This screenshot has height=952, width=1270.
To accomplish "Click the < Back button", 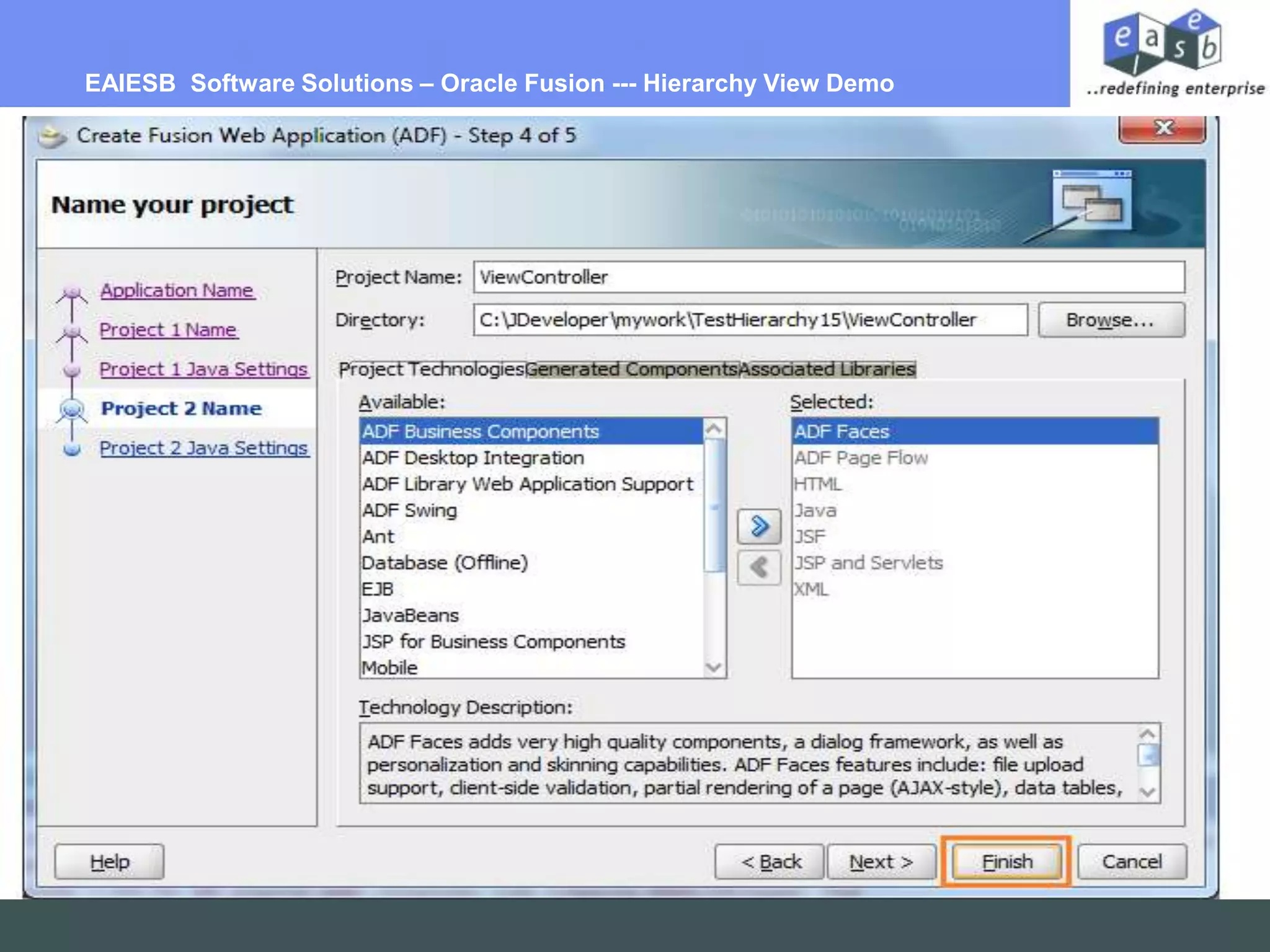I will 770,862.
